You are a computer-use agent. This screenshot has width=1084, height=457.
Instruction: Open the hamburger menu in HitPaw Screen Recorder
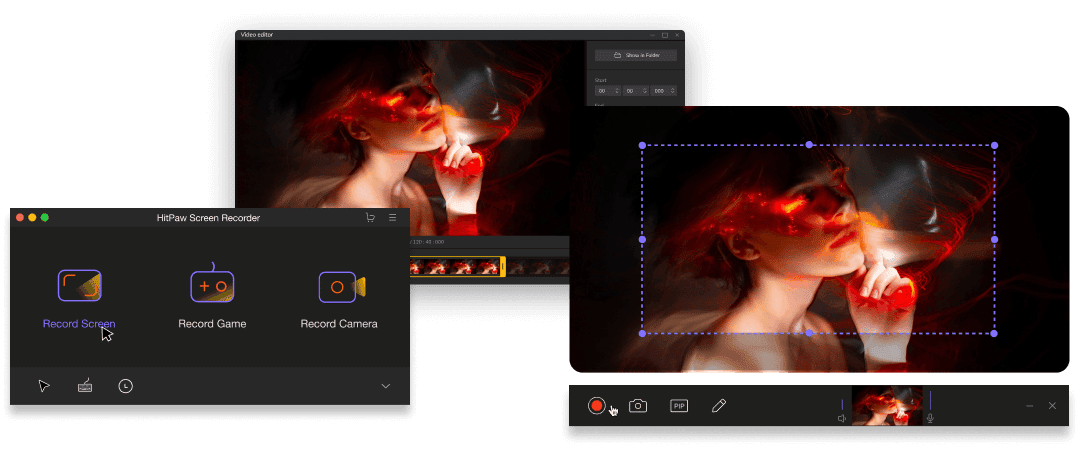click(393, 218)
